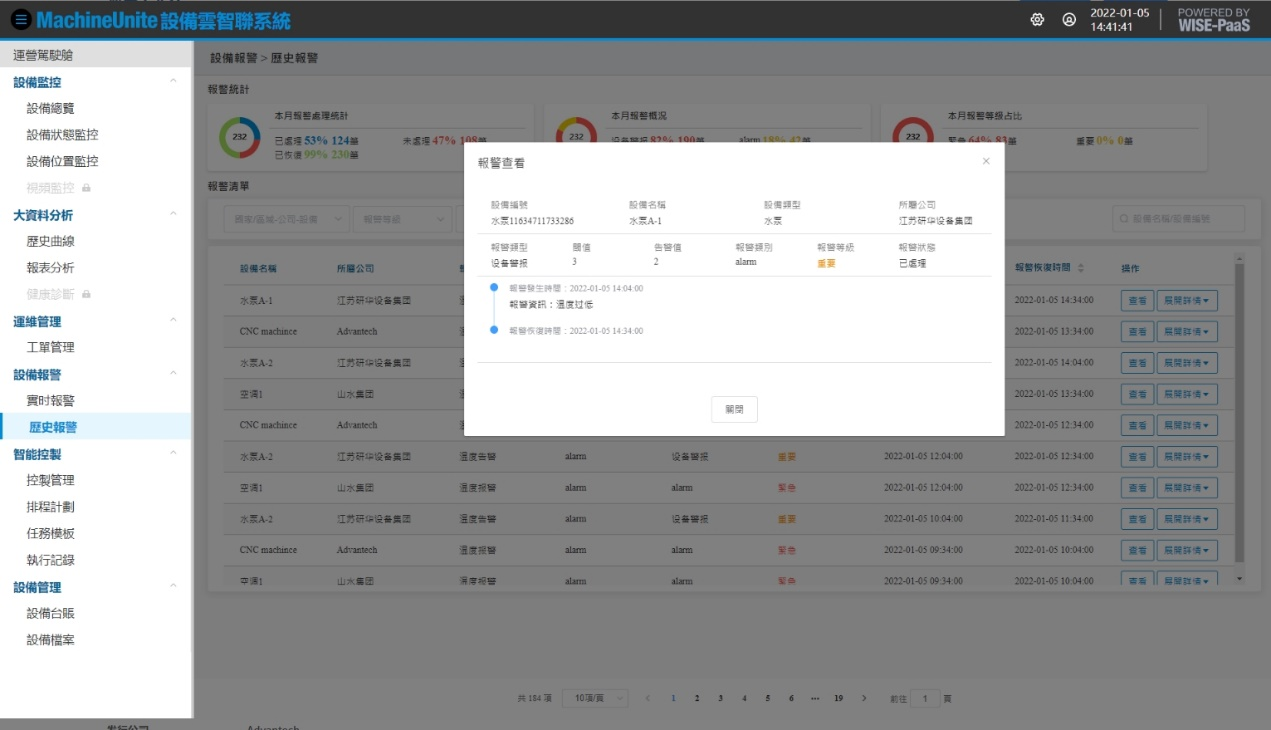Toggle the hamburger menu icon beside MachineUnite

(x=21, y=20)
